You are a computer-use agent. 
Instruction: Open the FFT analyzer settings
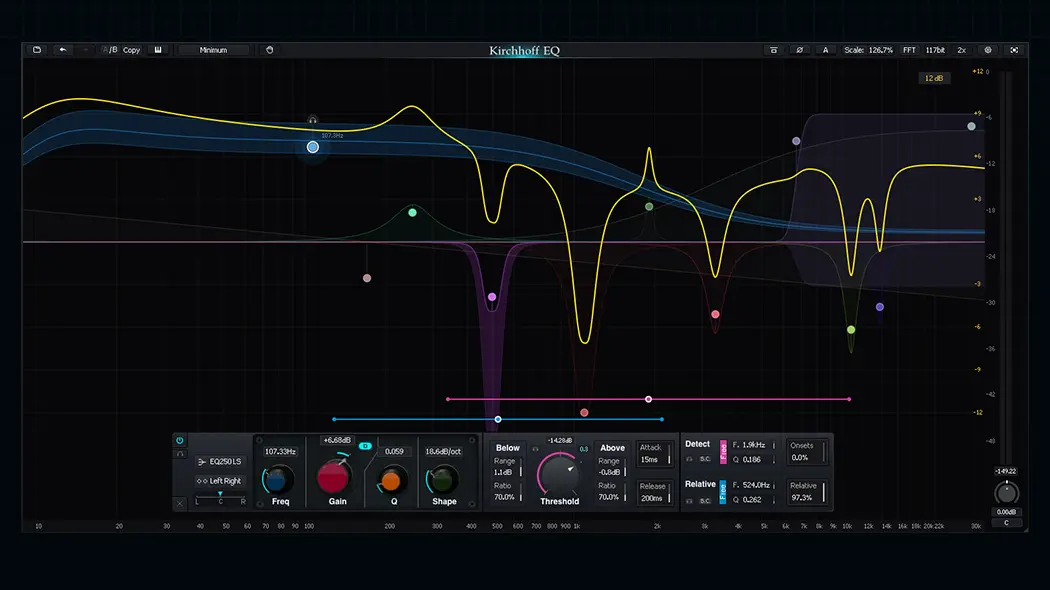(x=909, y=50)
